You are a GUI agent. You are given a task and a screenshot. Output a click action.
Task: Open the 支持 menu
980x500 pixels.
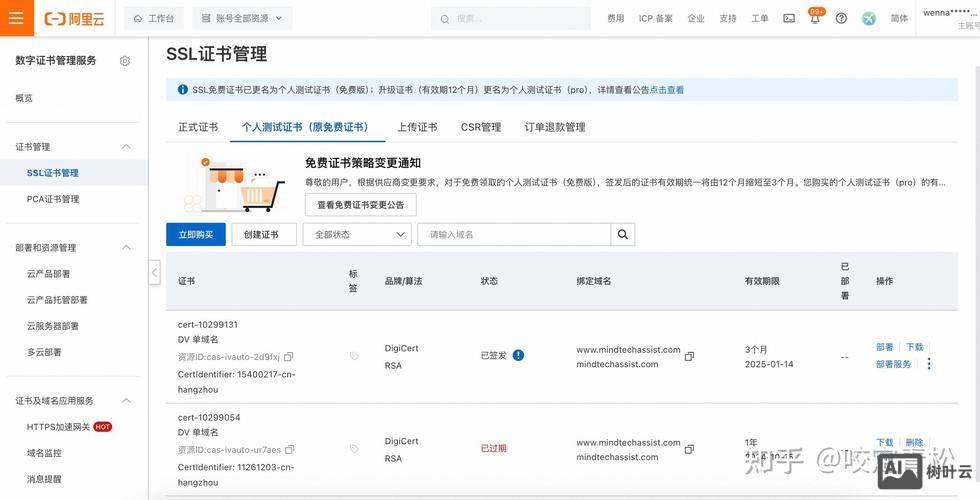[728, 19]
